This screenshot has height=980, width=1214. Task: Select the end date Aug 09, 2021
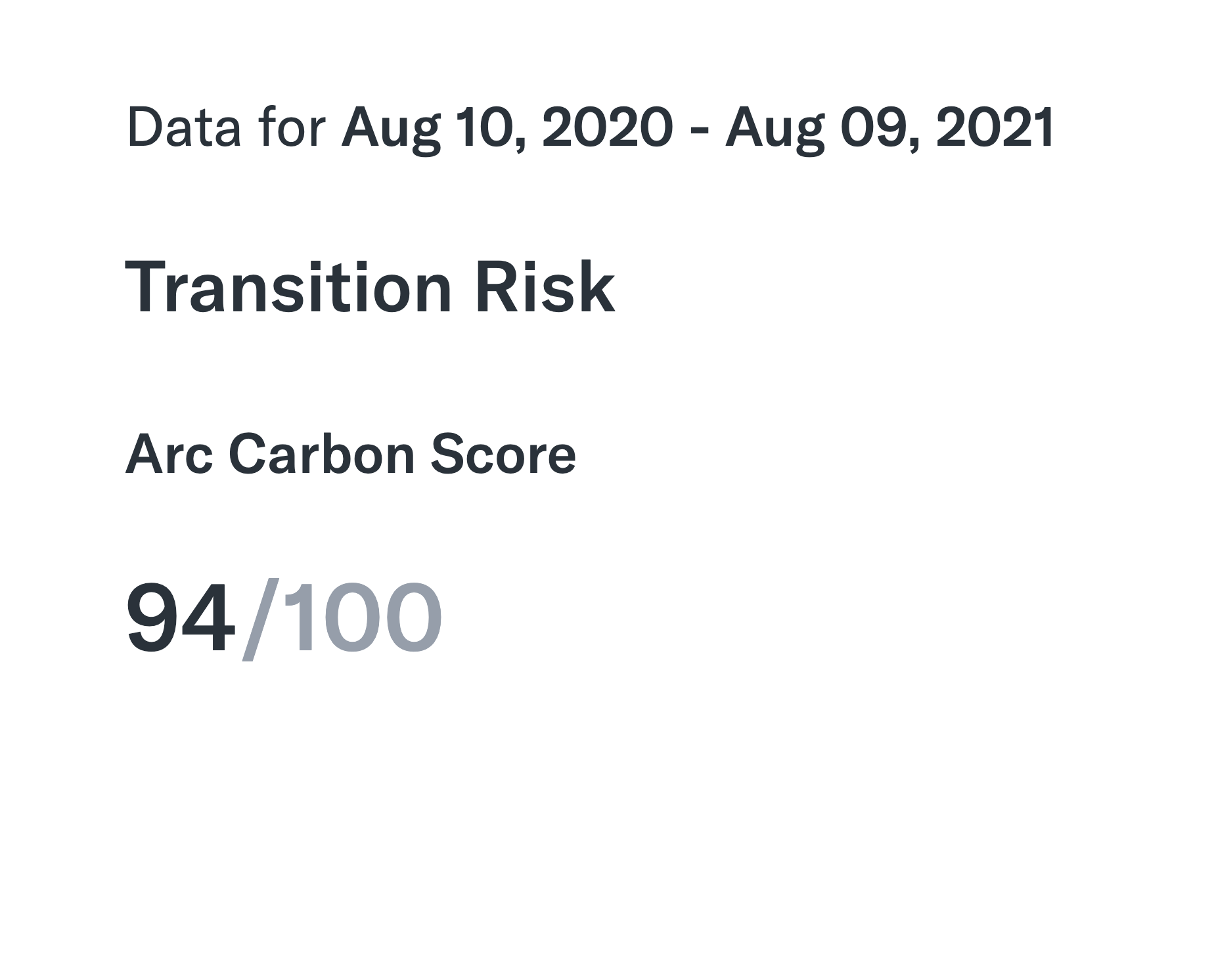tap(890, 128)
